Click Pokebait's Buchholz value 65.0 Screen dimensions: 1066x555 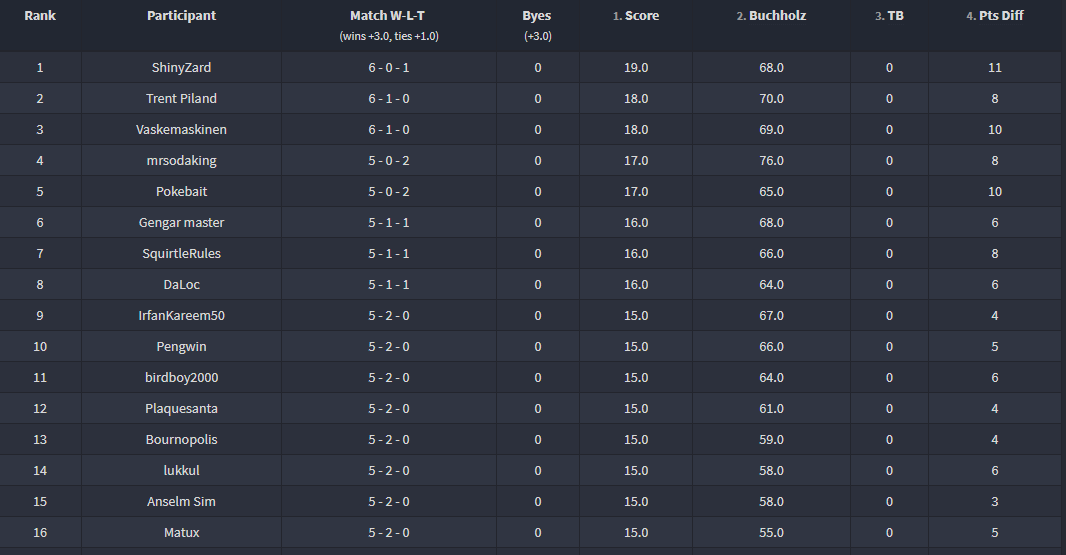[771, 192]
